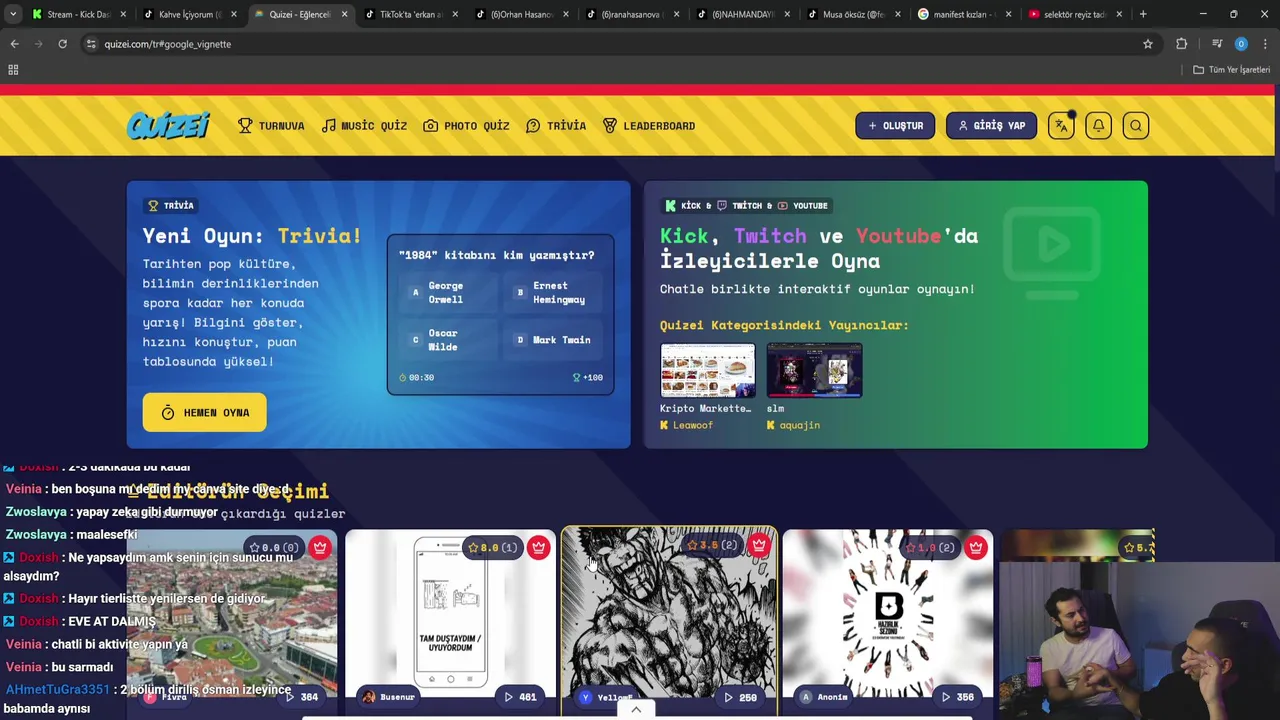Screen dimensions: 1280x720
Task: Click the red crown badge on the 8.0 quiz card
Action: pos(538,547)
